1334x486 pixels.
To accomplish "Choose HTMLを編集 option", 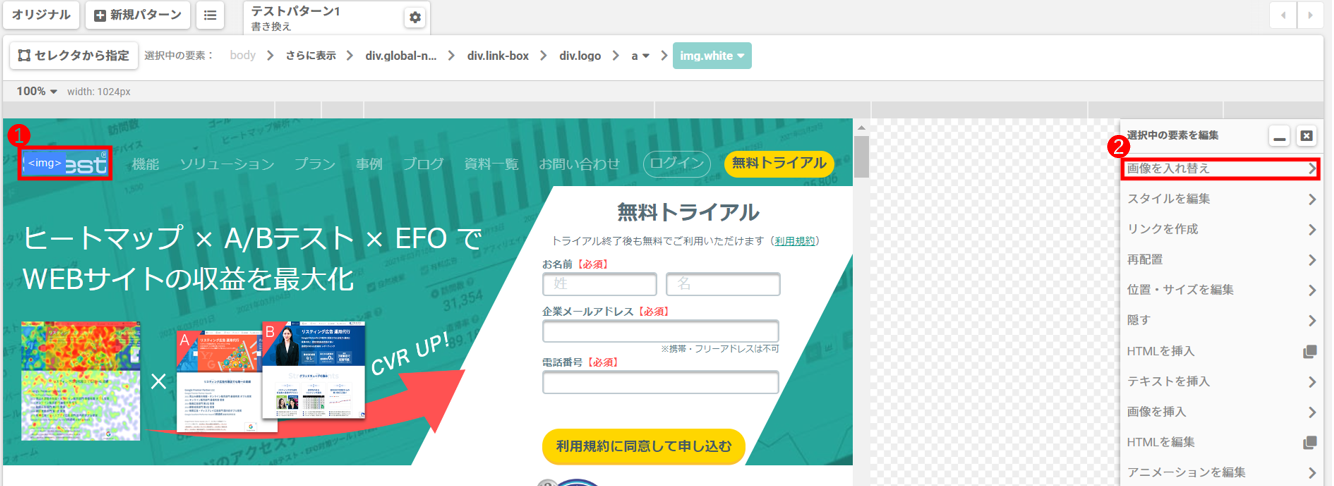I will tap(1220, 442).
